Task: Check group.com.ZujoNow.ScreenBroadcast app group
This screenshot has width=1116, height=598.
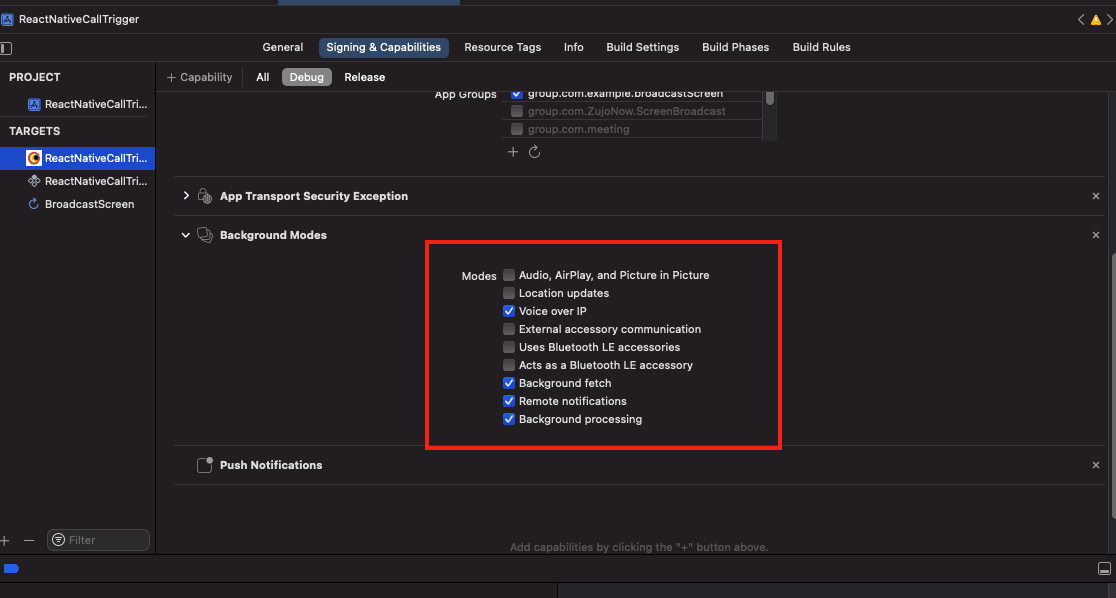Action: (517, 111)
